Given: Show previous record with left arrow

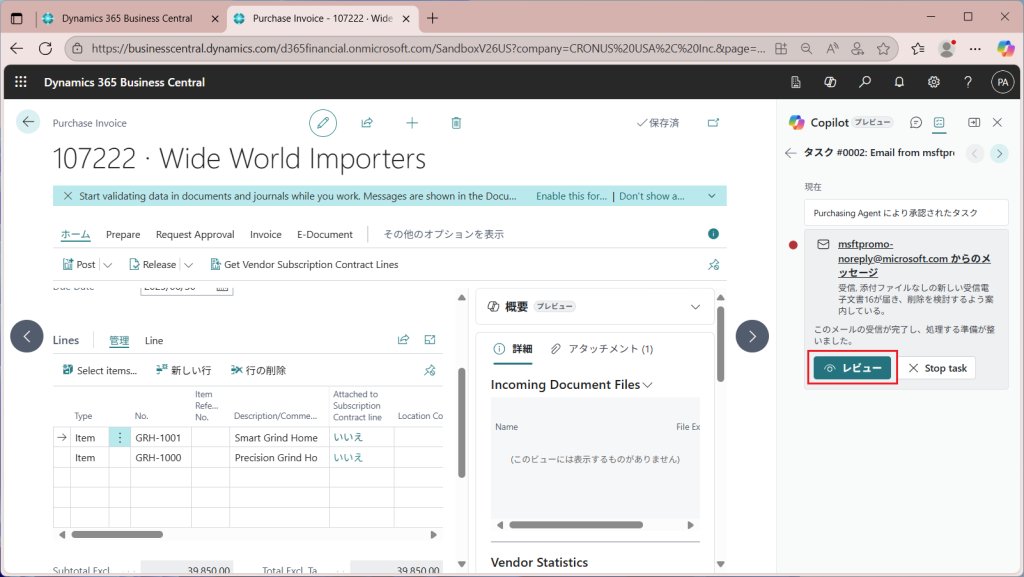Looking at the screenshot, I should (27, 336).
